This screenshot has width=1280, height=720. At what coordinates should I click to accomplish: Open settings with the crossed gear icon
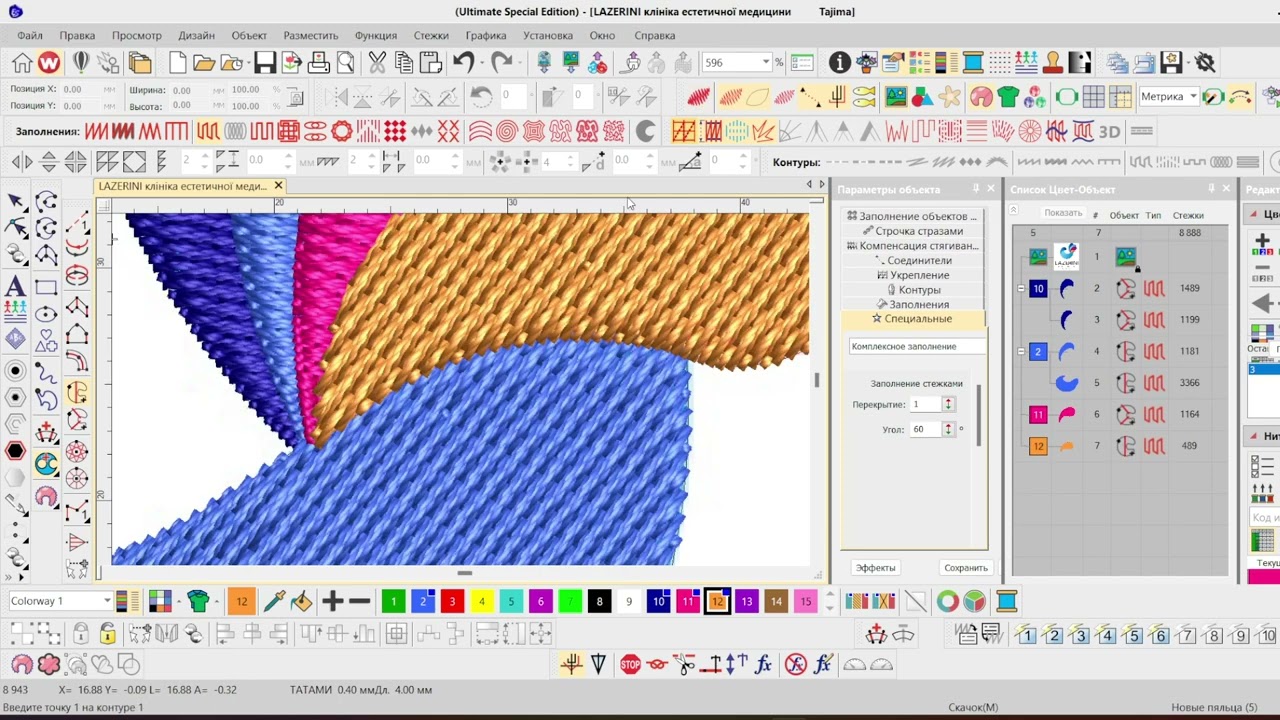pyautogui.click(x=1205, y=63)
